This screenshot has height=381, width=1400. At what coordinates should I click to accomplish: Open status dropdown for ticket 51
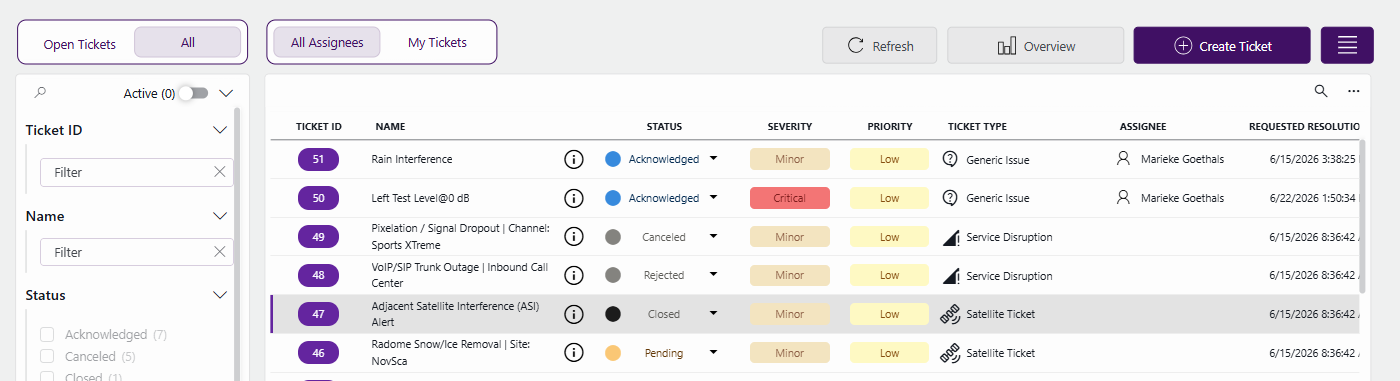pyautogui.click(x=713, y=159)
